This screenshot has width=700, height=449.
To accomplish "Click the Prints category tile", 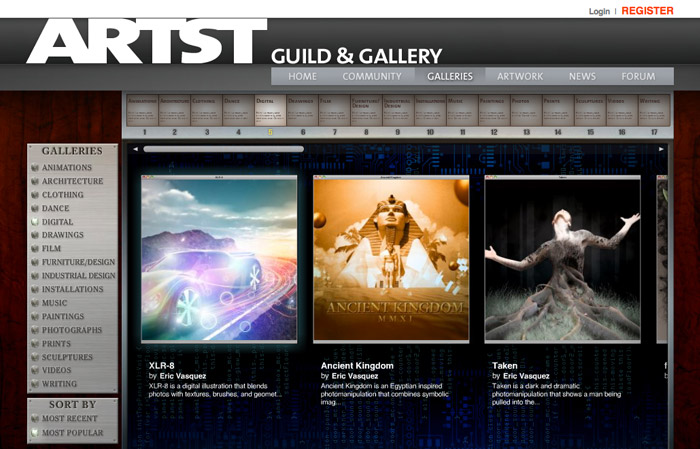I will [x=558, y=110].
